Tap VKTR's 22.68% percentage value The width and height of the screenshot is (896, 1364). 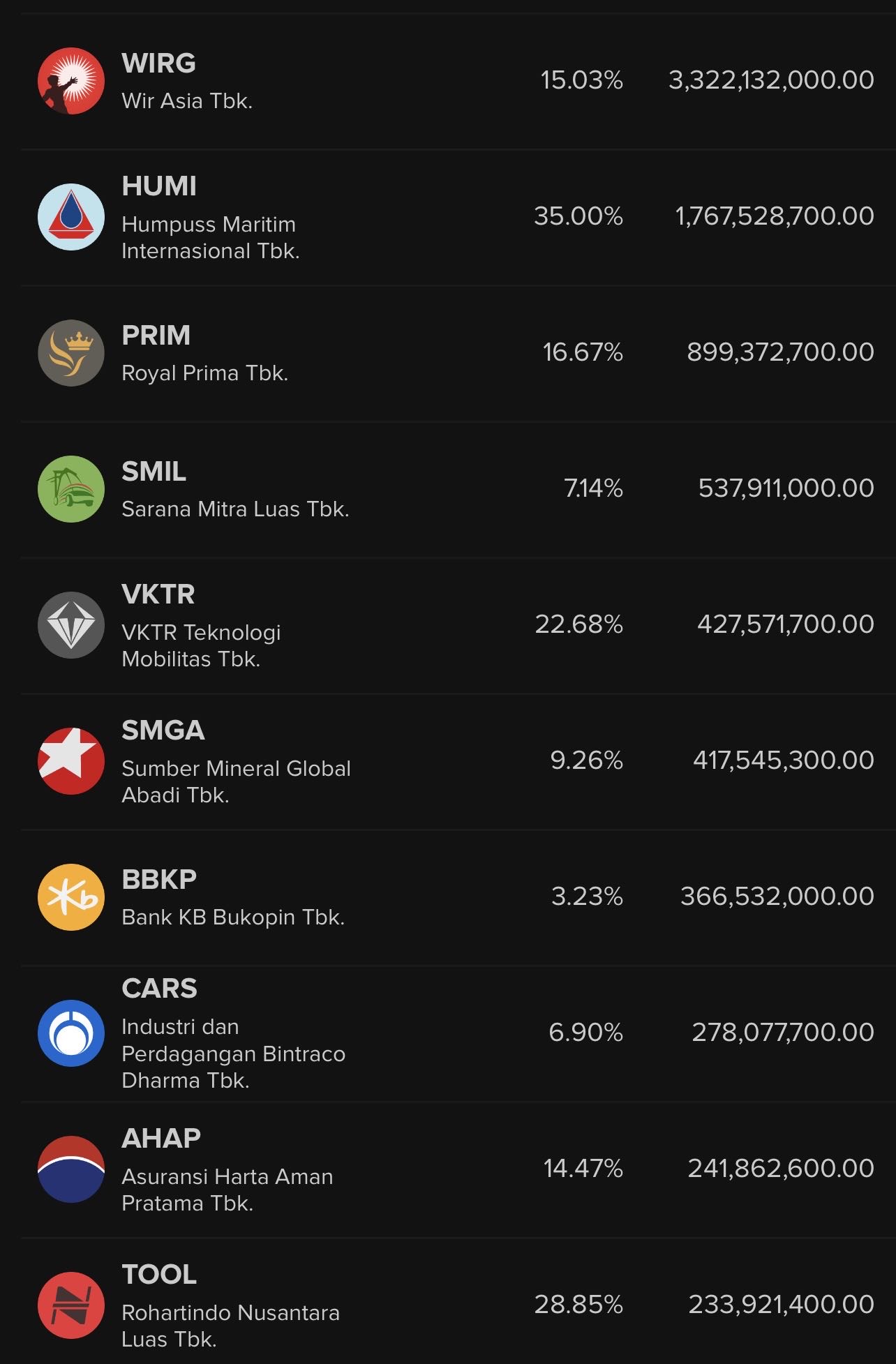pyautogui.click(x=579, y=624)
